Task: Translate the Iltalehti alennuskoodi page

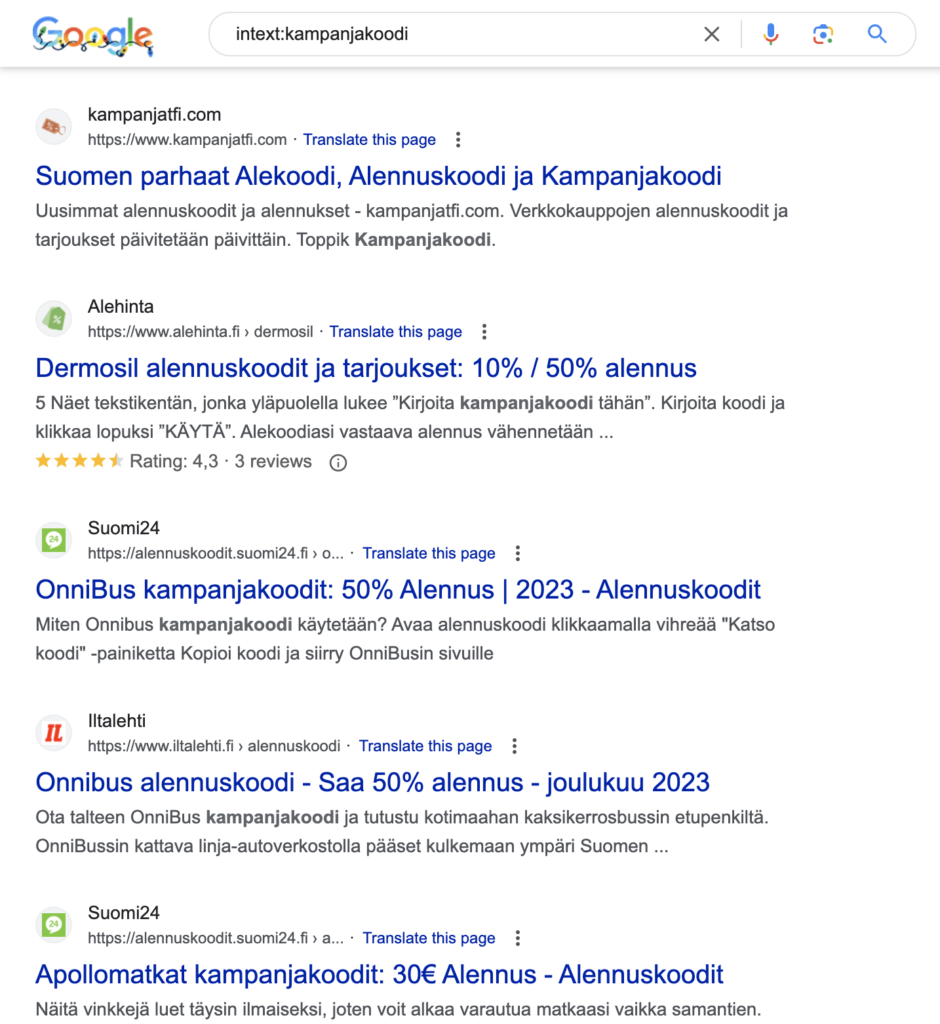Action: coord(425,746)
